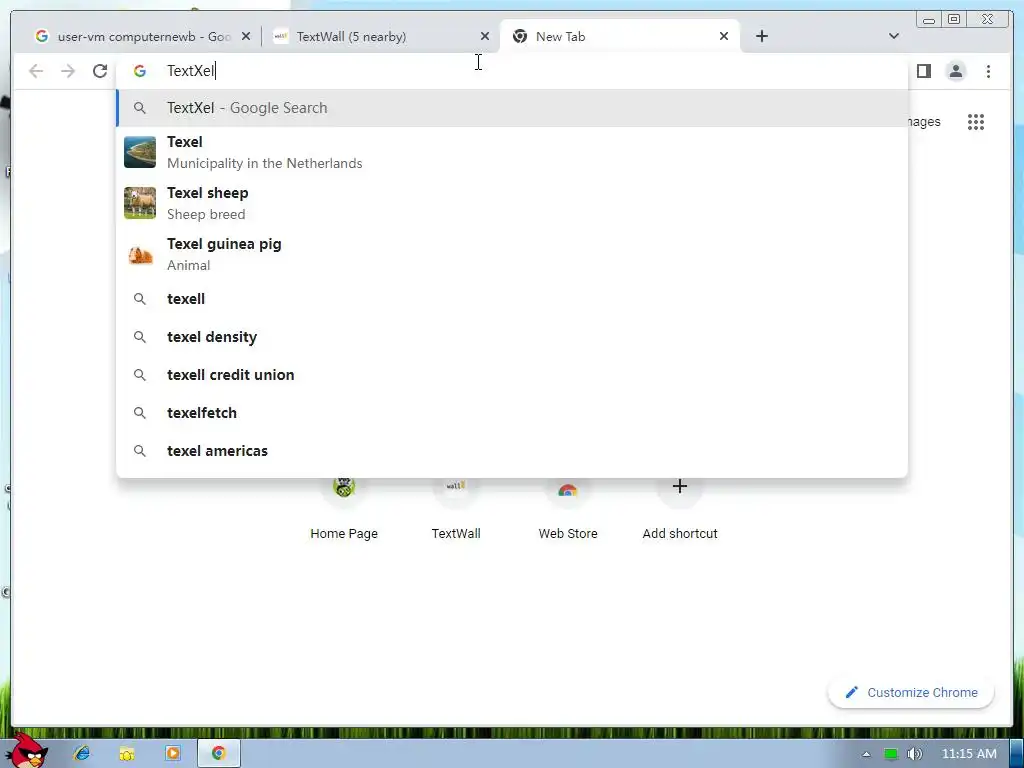Select the texel americas suggestion
This screenshot has height=768, width=1024.
[512, 451]
